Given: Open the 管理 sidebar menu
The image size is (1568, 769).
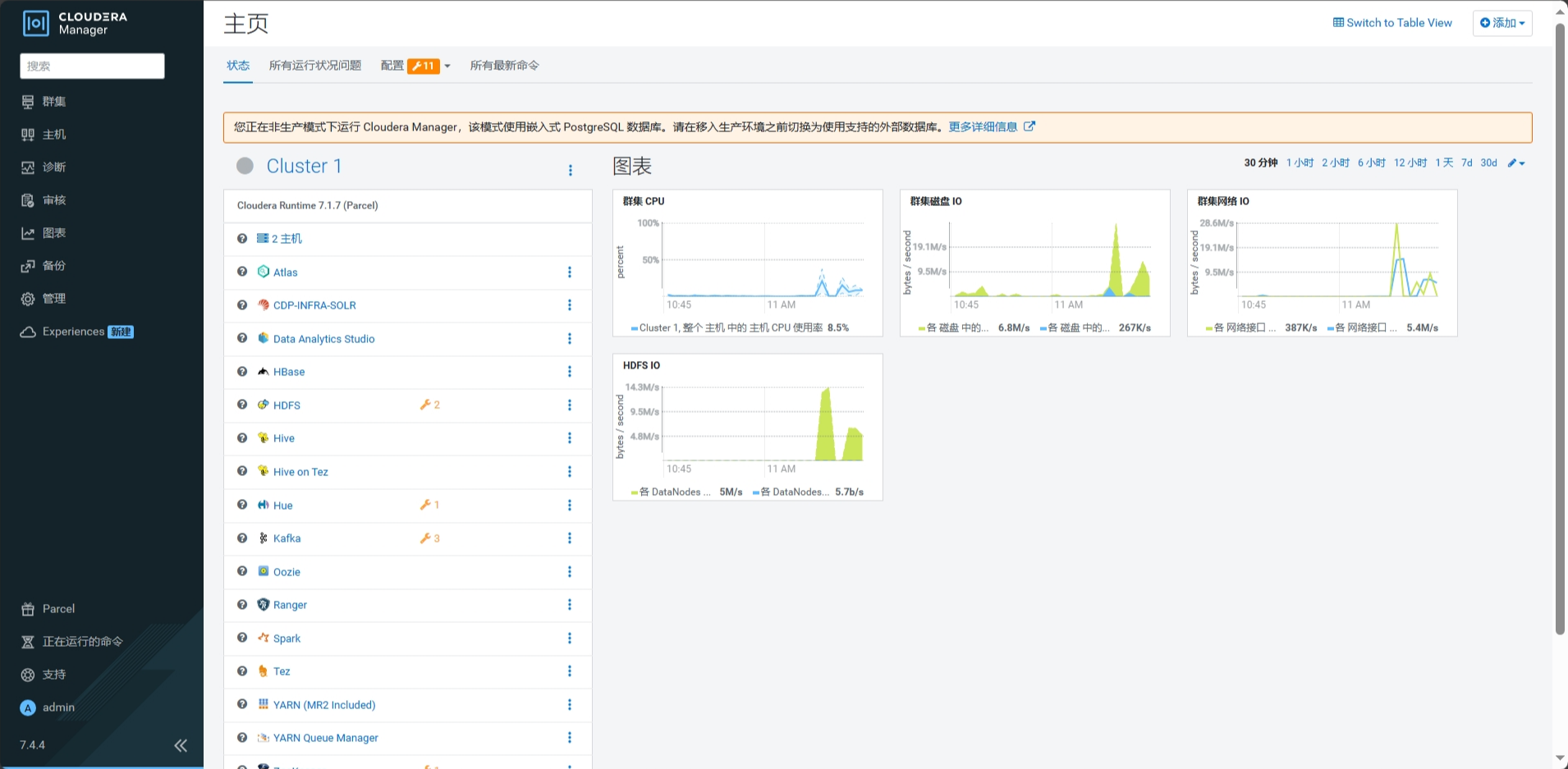Looking at the screenshot, I should [44, 299].
